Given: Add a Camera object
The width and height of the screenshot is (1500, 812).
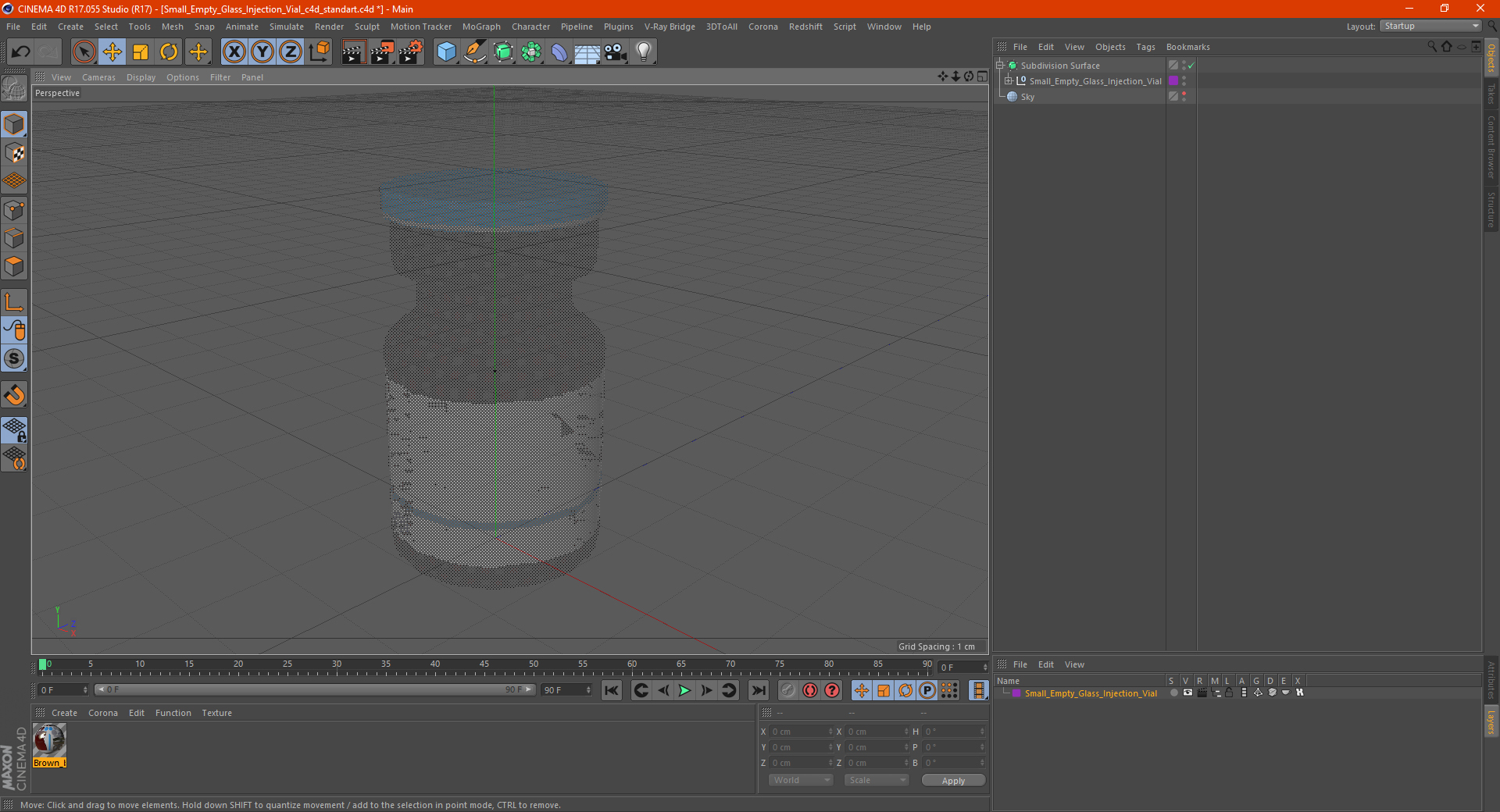Looking at the screenshot, I should point(616,52).
